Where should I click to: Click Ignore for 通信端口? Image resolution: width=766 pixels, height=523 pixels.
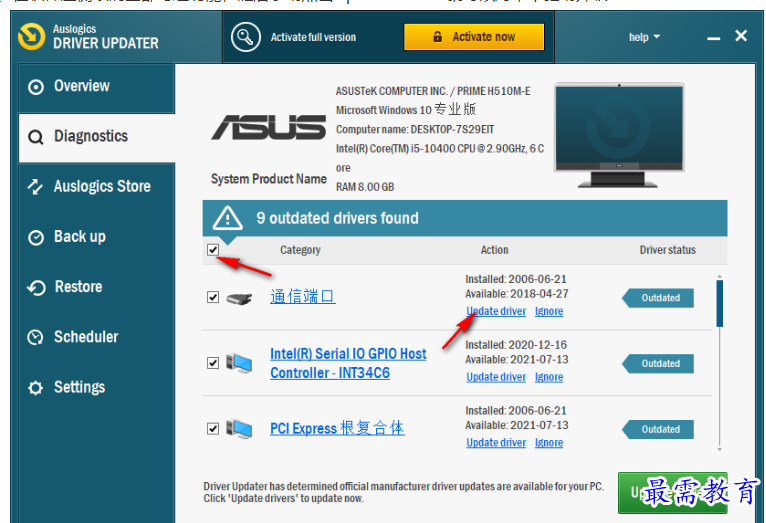point(549,312)
